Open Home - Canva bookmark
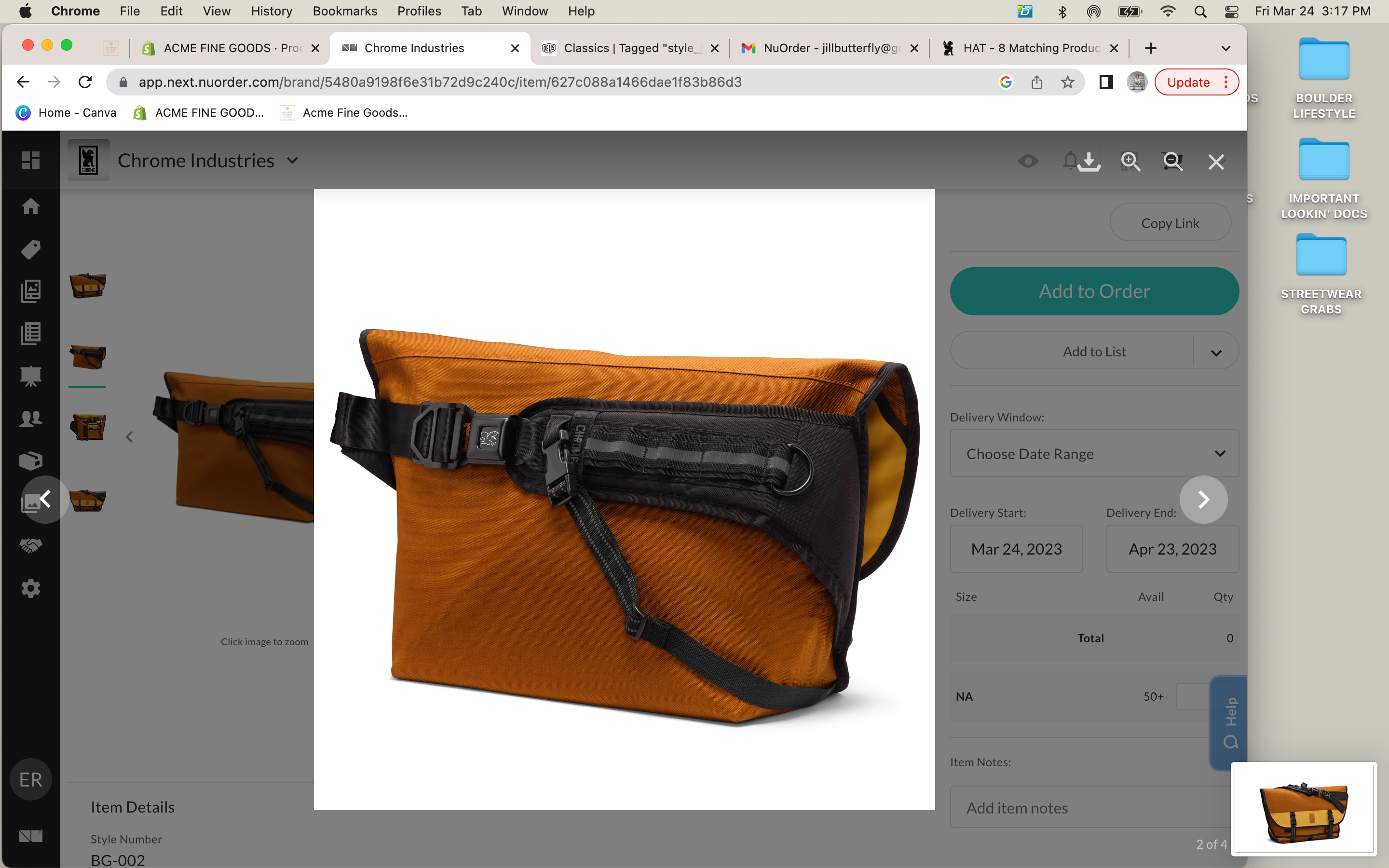Viewport: 1389px width, 868px height. [66, 112]
